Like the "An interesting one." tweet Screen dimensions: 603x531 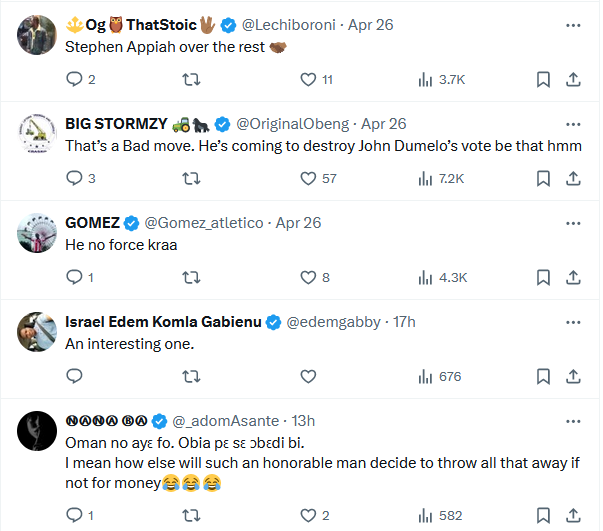(x=308, y=376)
